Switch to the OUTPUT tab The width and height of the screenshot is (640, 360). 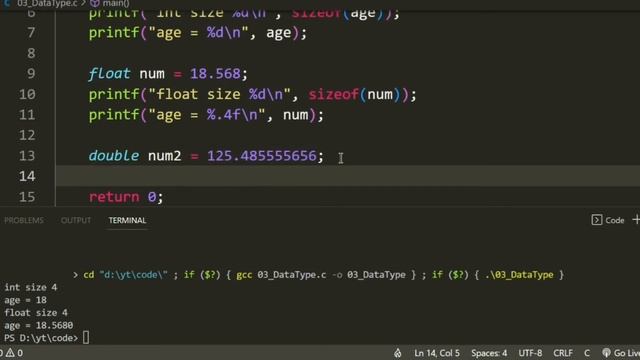click(76, 220)
